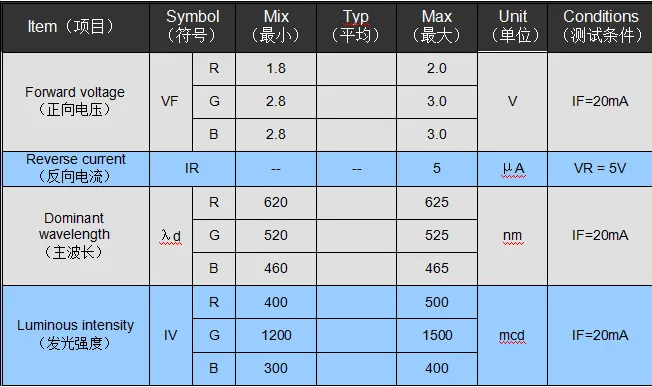Image resolution: width=652 pixels, height=387 pixels.
Task: Click the V unit cell
Action: 513,102
